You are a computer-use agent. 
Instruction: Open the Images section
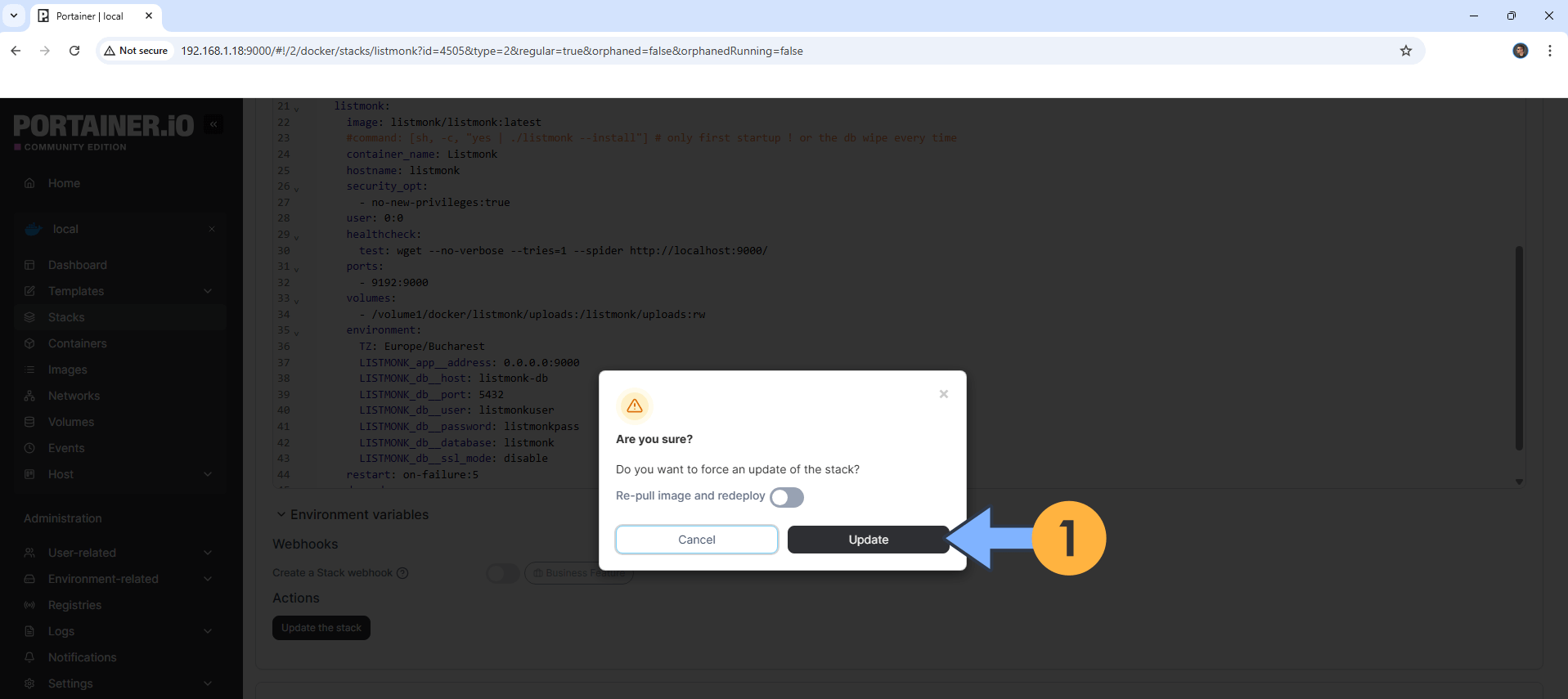click(67, 370)
